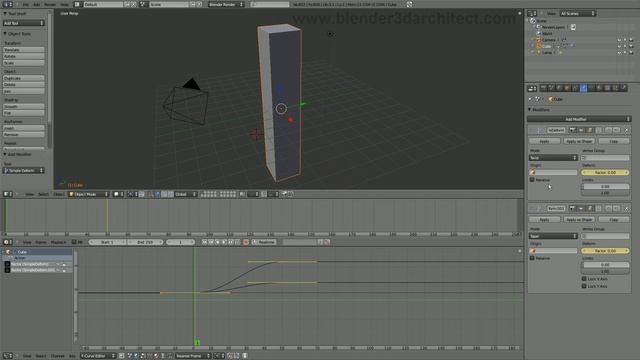
Task: Remove the second SimpleDeform modifier with X
Action: click(x=627, y=209)
